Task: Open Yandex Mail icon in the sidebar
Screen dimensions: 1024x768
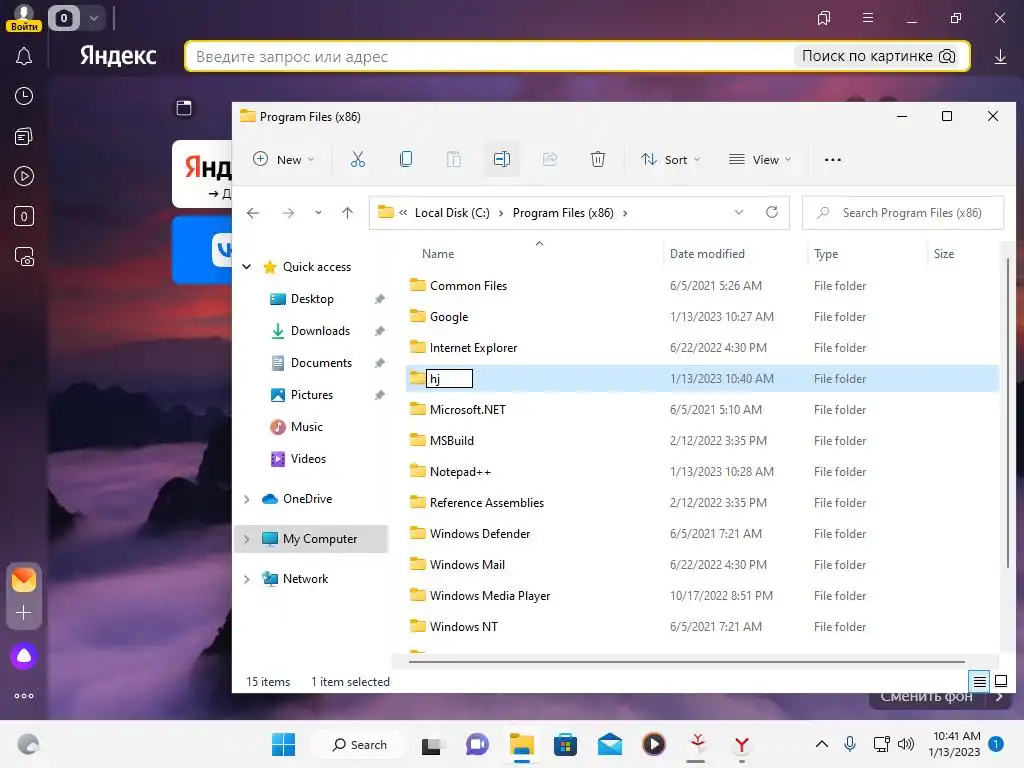Action: [x=24, y=579]
